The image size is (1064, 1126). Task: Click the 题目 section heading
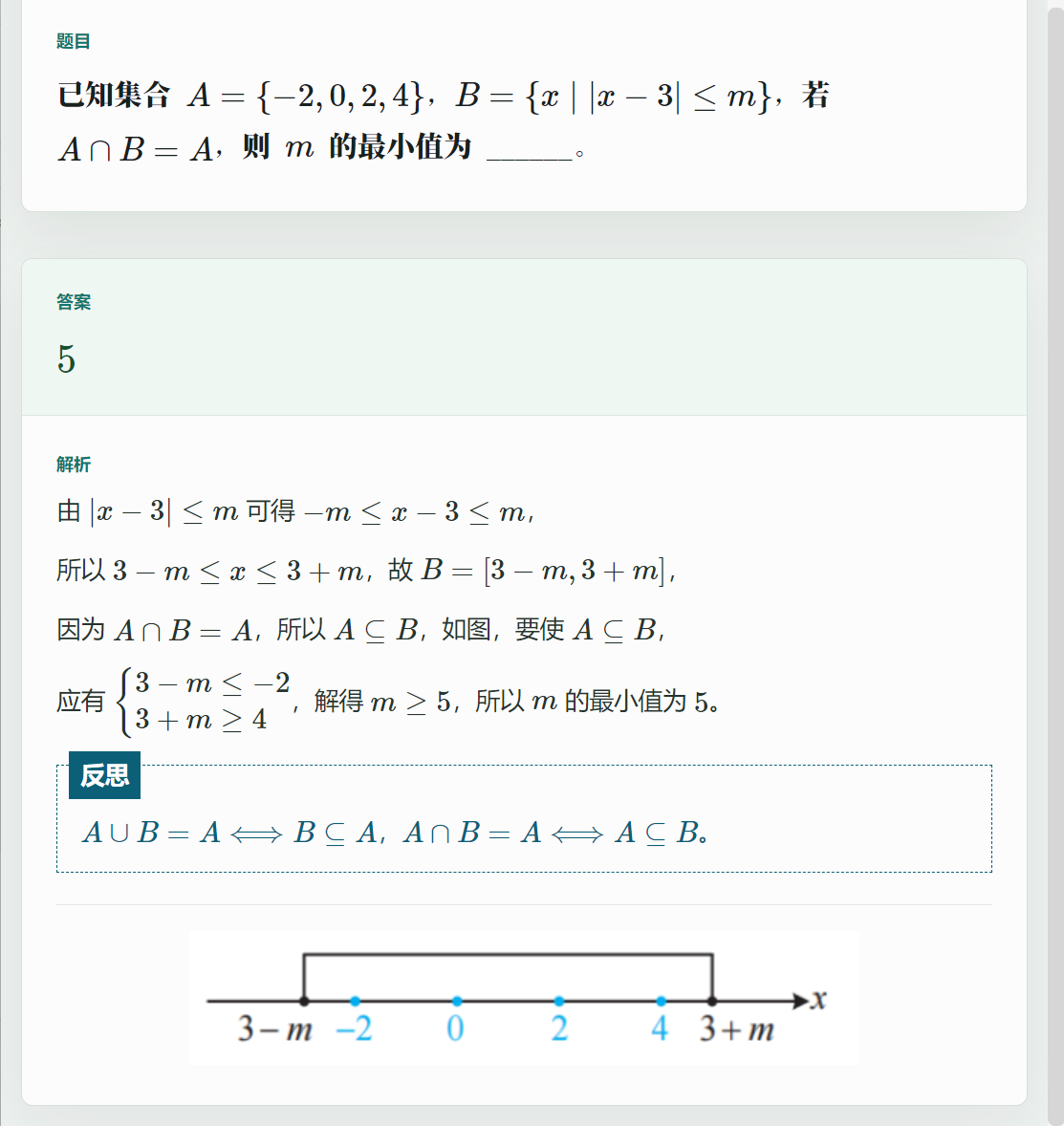pyautogui.click(x=74, y=42)
